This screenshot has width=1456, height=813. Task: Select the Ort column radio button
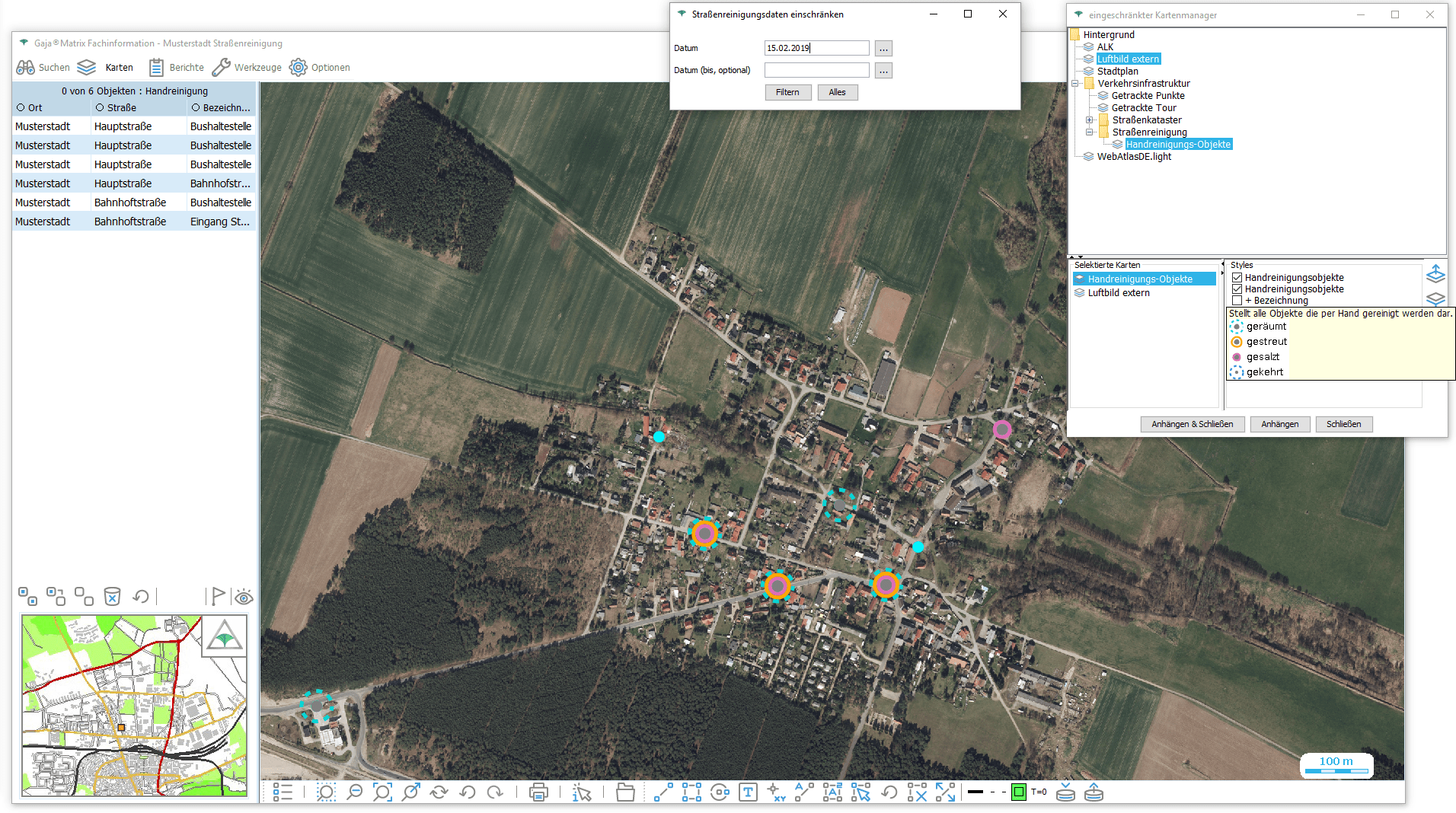(21, 108)
